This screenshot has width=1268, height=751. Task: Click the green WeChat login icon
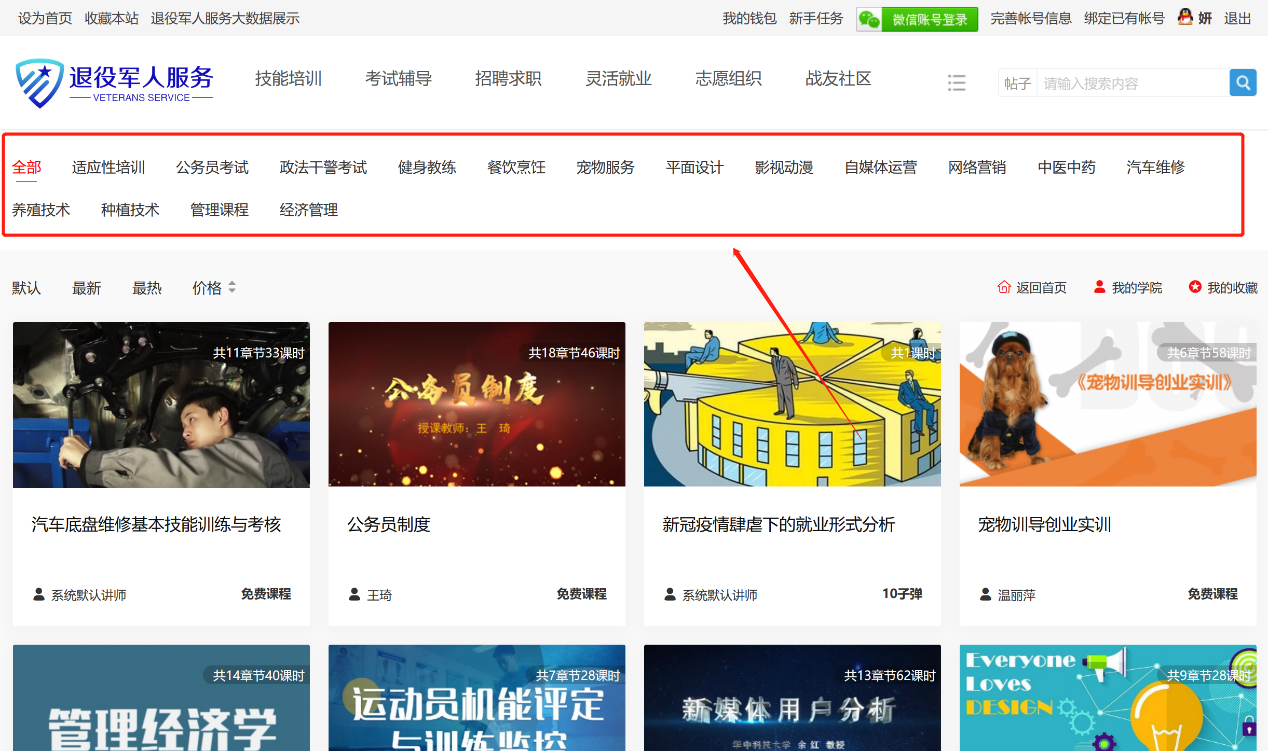click(869, 19)
